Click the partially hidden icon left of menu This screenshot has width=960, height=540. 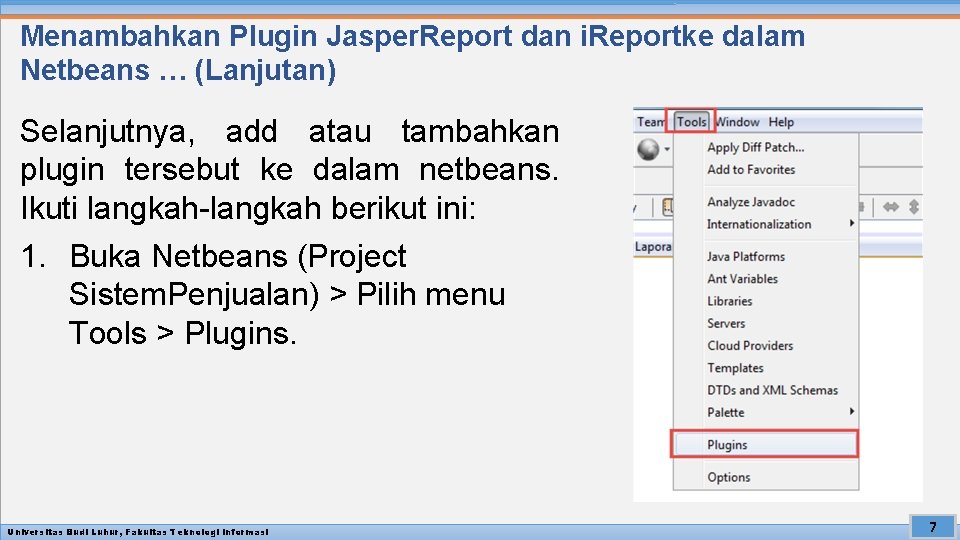(667, 207)
